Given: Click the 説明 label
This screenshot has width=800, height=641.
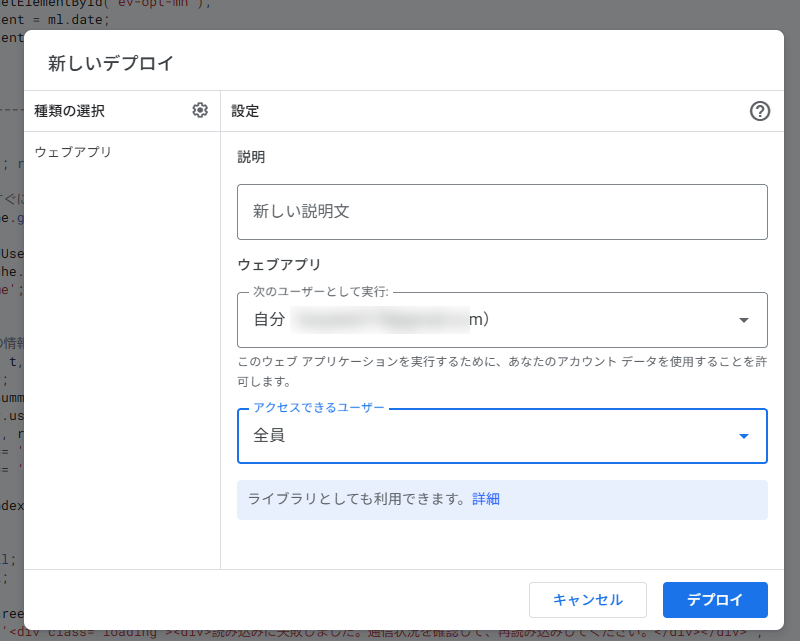Looking at the screenshot, I should click(251, 157).
